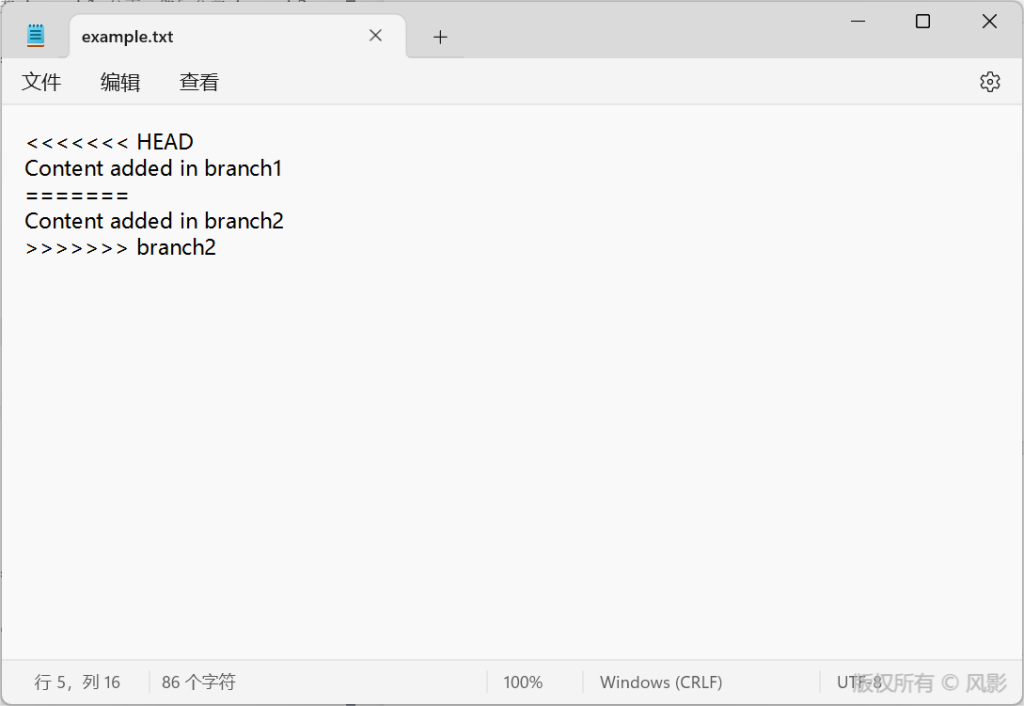Viewport: 1024px width, 706px height.
Task: Click the 100% zoom level indicator
Action: 522,682
